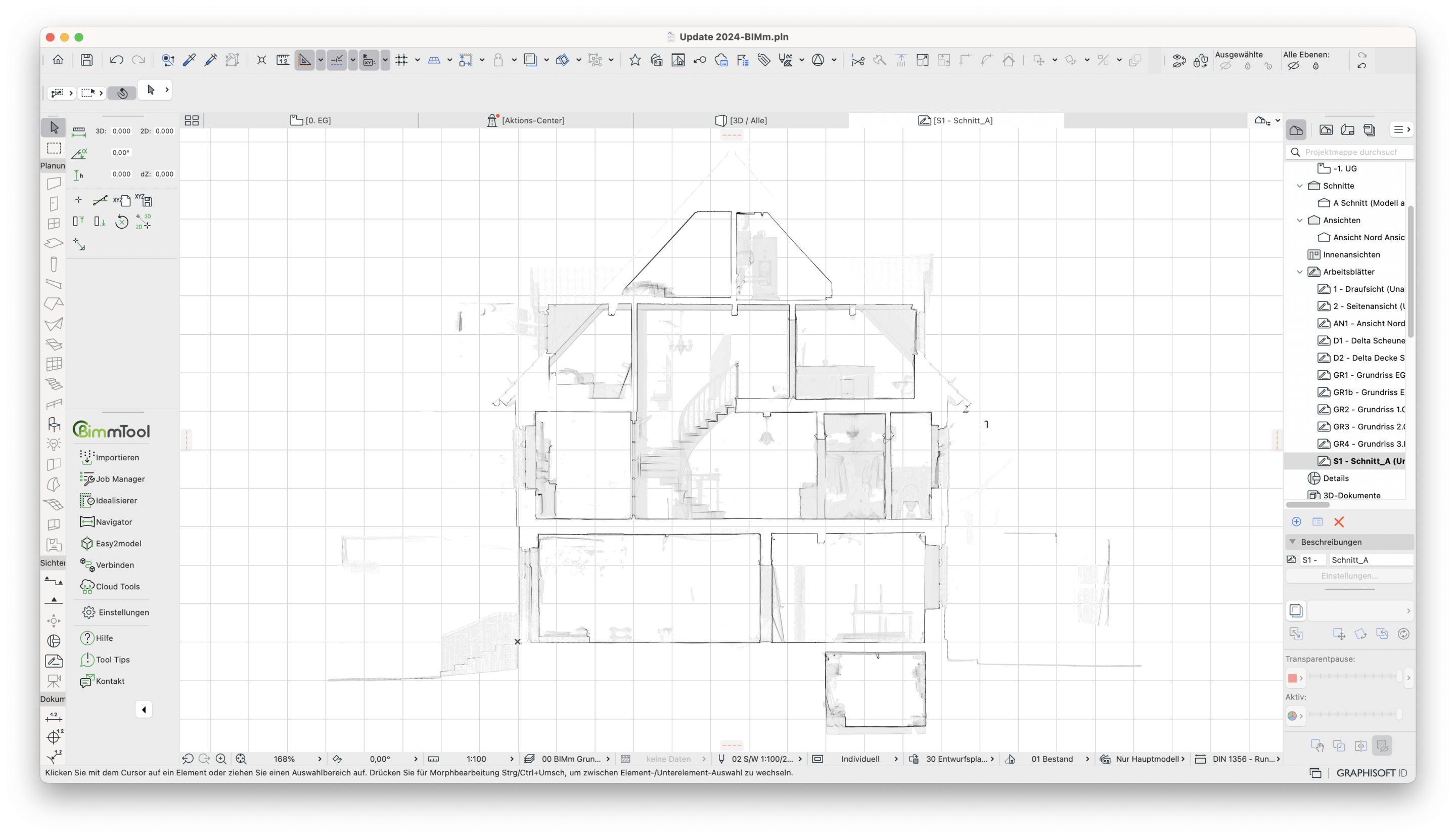Switch to the [0. EG] tab
The image size is (1456, 836).
click(310, 120)
